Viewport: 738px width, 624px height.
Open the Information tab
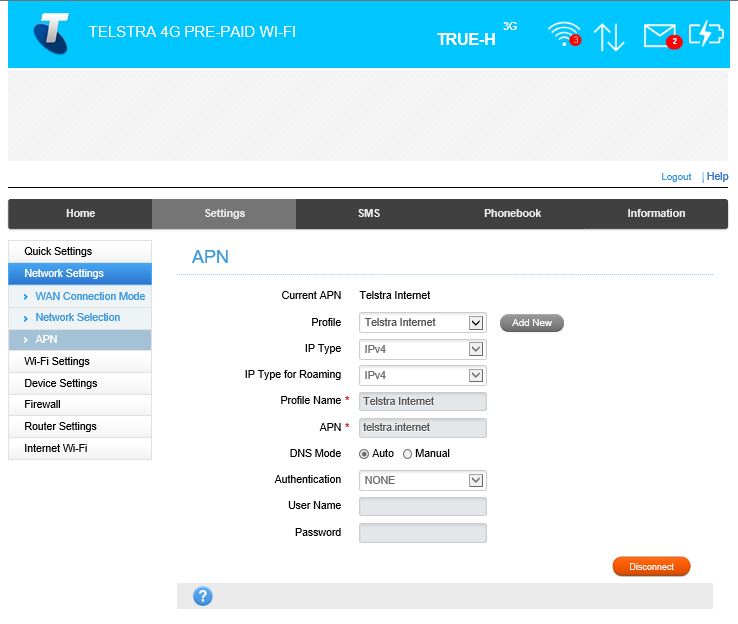656,214
